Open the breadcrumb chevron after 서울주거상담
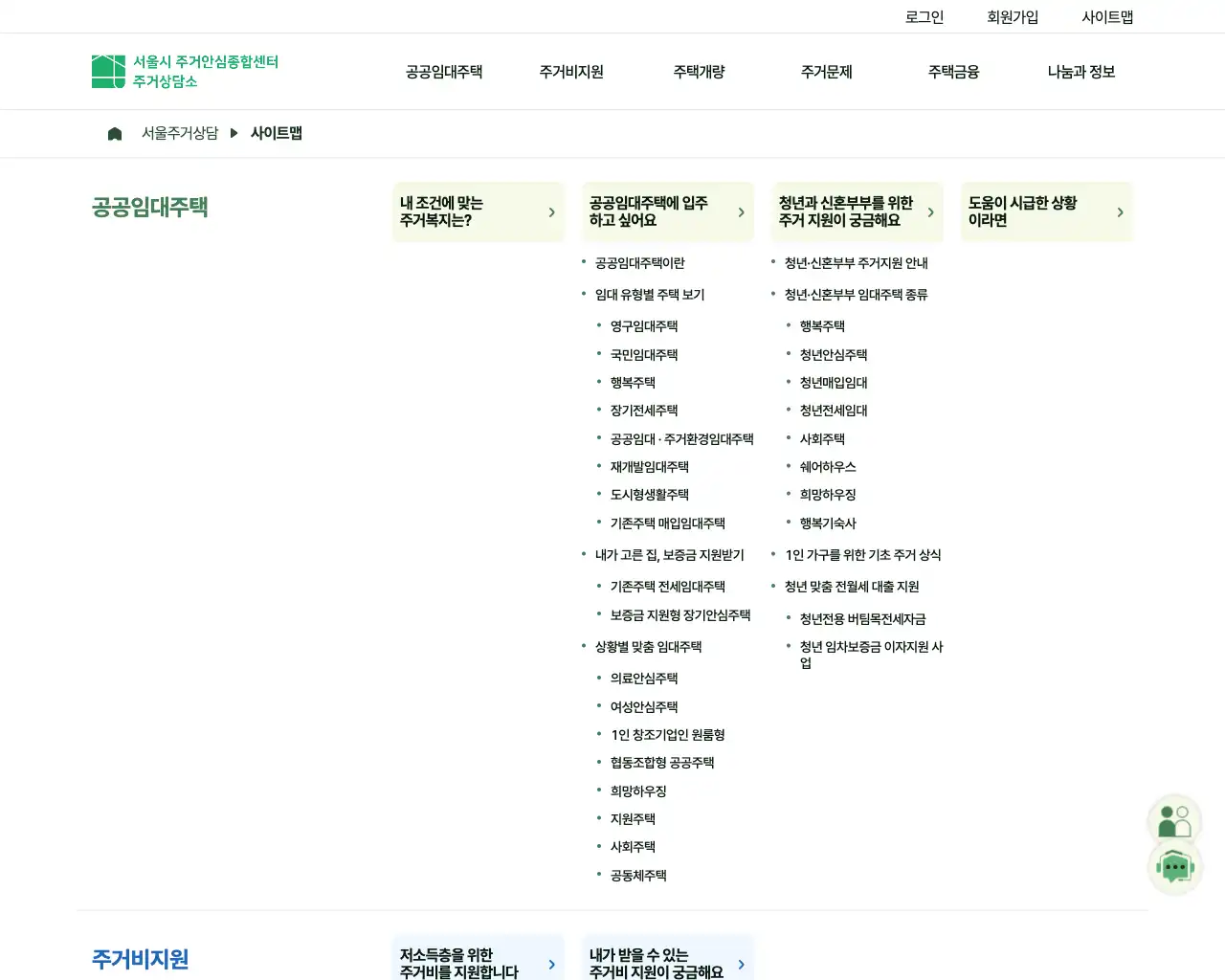The height and width of the screenshot is (980, 1225). pos(234,133)
